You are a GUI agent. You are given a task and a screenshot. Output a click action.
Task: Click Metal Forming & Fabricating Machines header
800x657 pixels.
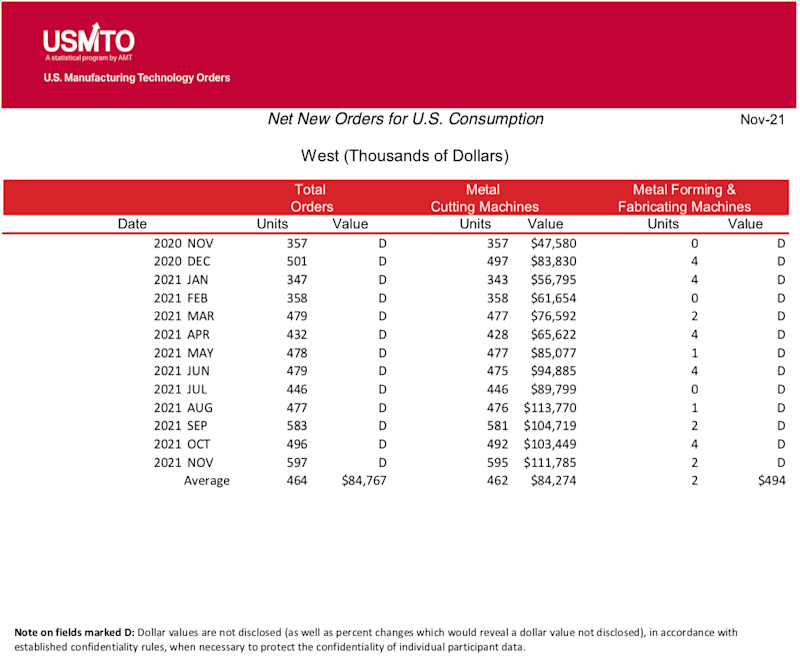click(x=684, y=198)
